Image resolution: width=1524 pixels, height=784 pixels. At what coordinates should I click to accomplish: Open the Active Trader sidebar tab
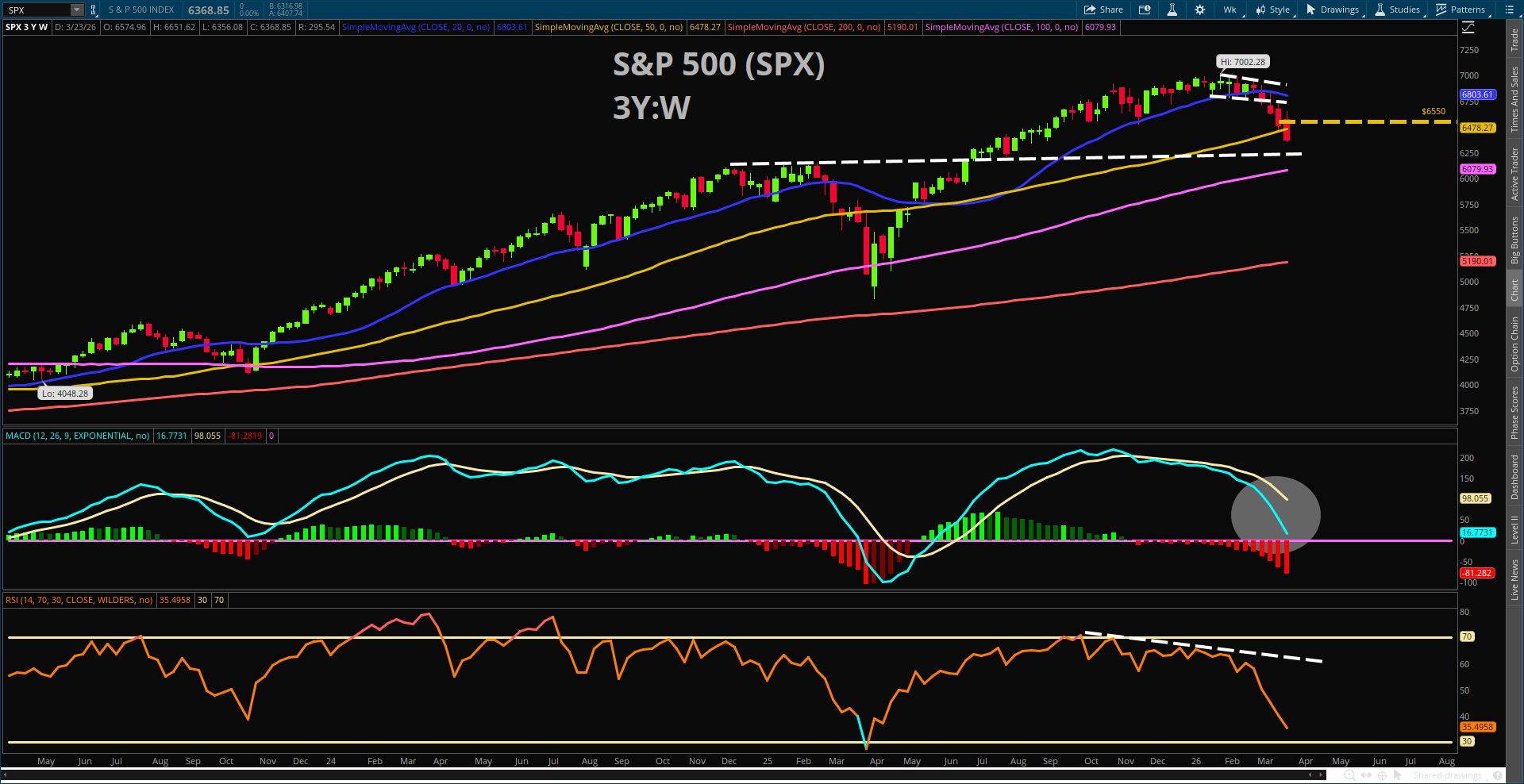(x=1514, y=174)
